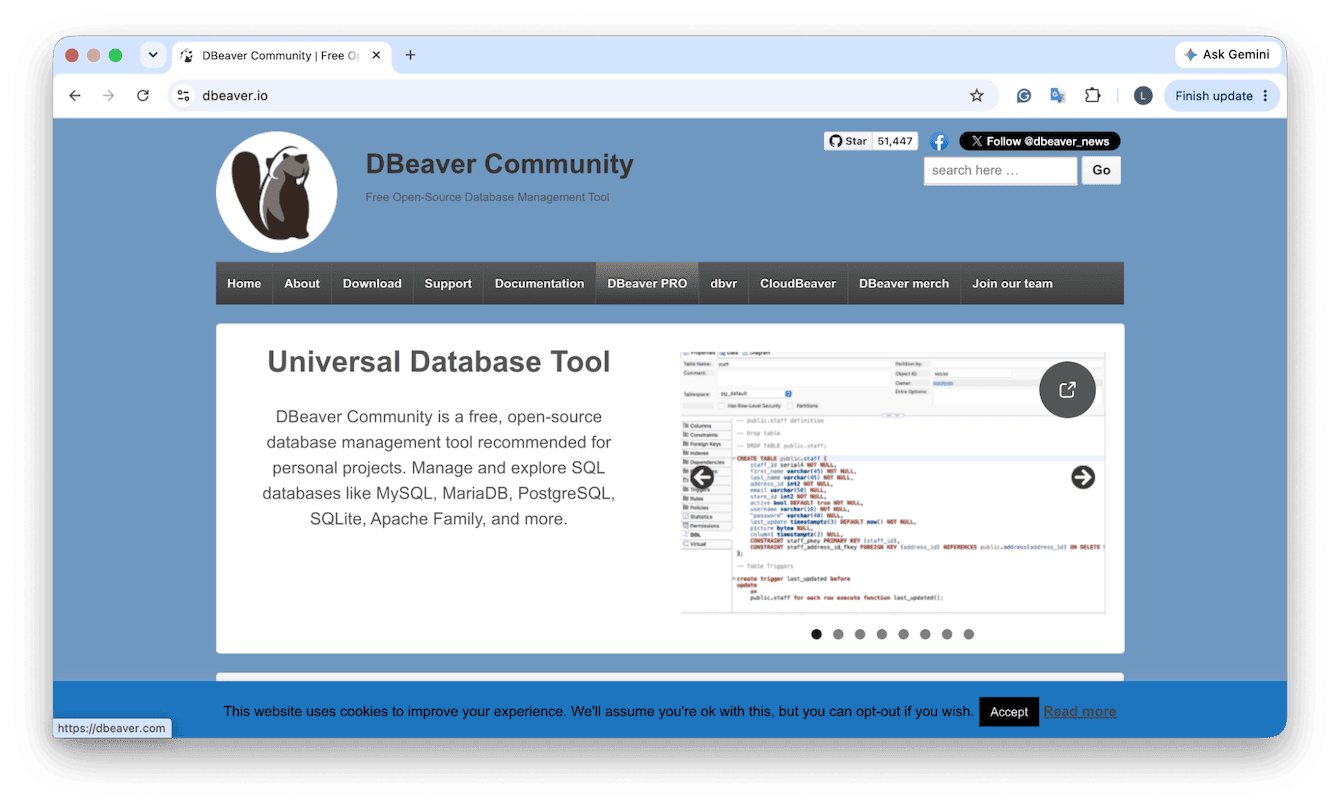The width and height of the screenshot is (1340, 808).
Task: Click the DBeaver beaver logo
Action: click(x=277, y=192)
